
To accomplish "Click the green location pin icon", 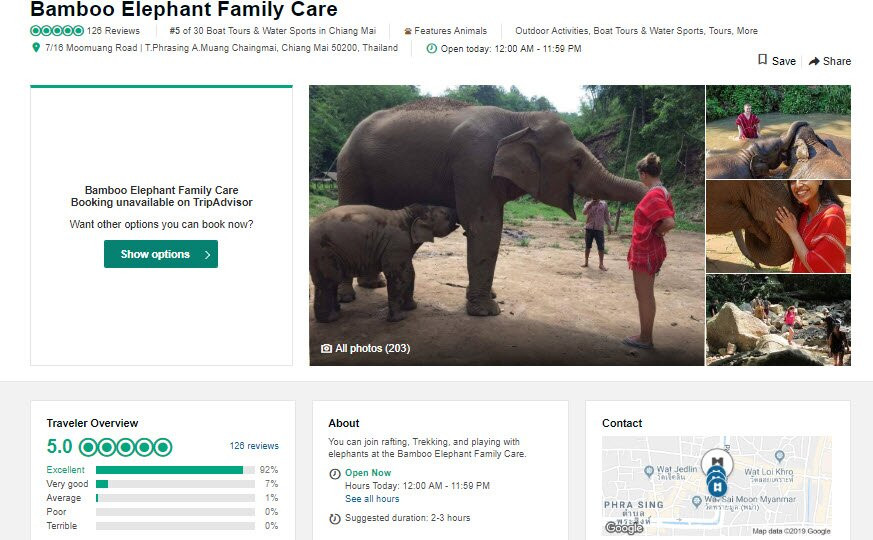I will click(x=36, y=47).
